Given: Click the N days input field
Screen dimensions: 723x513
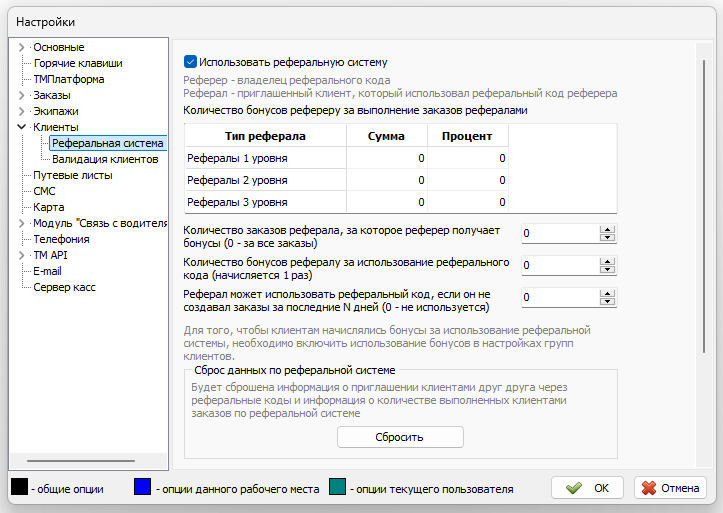Looking at the screenshot, I should click(x=558, y=297).
